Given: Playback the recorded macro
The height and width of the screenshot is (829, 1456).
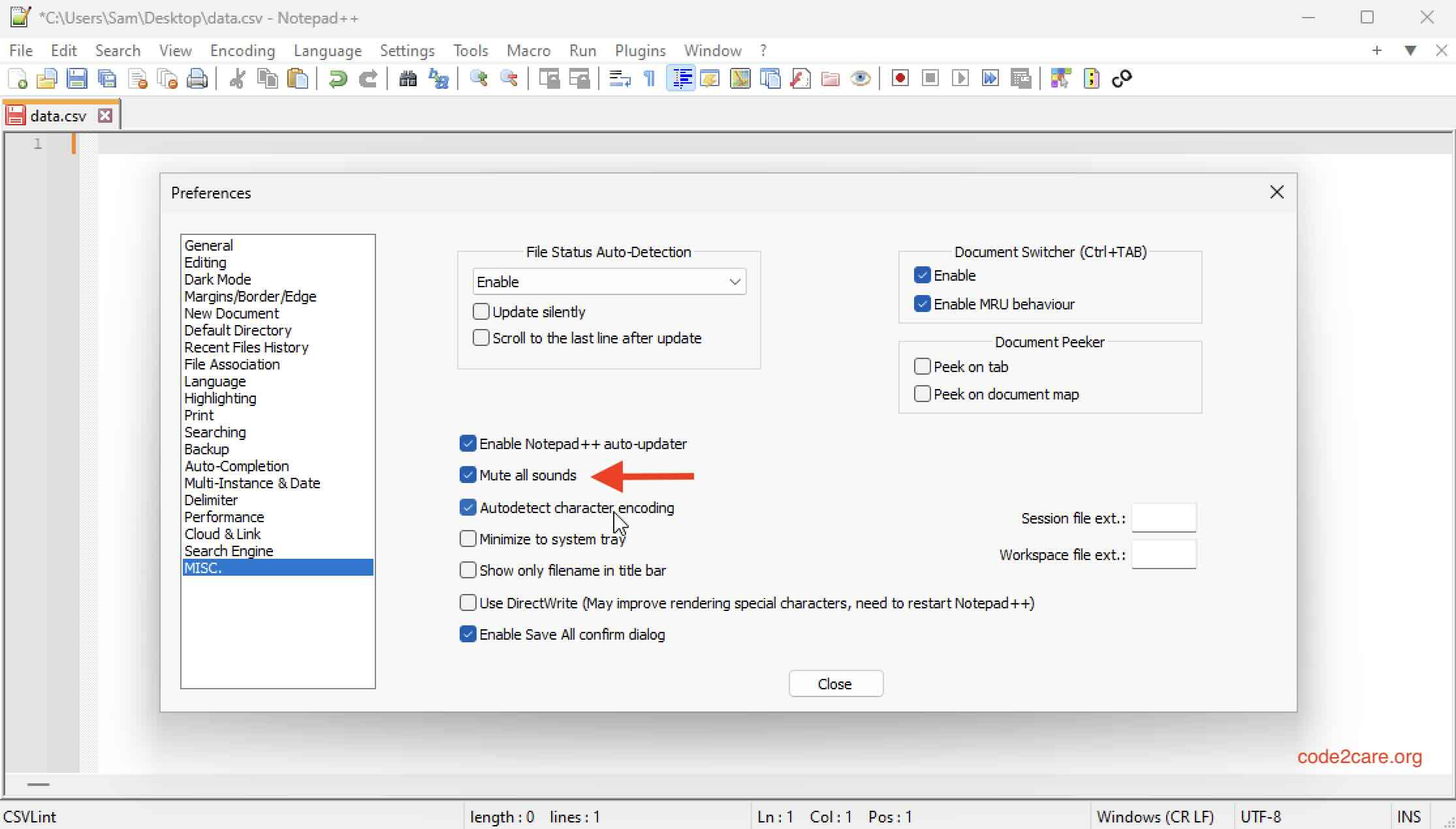Looking at the screenshot, I should [960, 78].
